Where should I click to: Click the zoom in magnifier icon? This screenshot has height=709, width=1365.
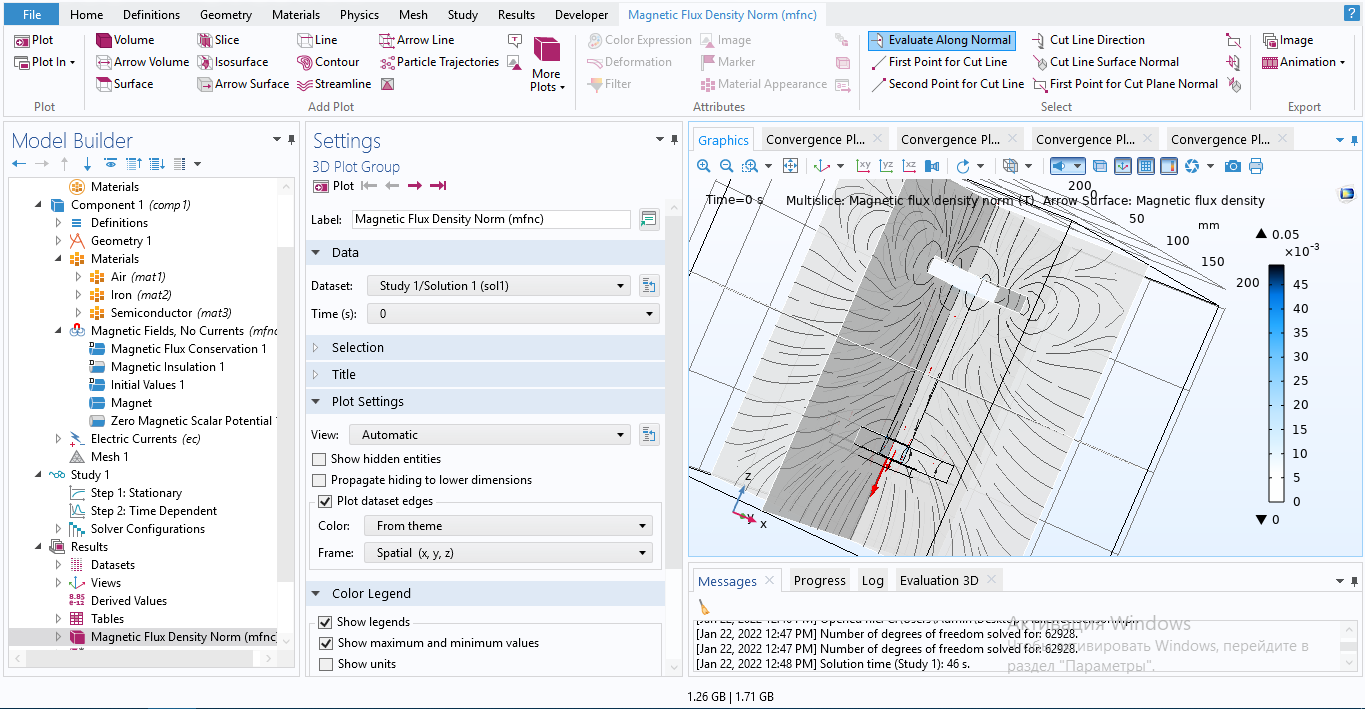click(704, 166)
